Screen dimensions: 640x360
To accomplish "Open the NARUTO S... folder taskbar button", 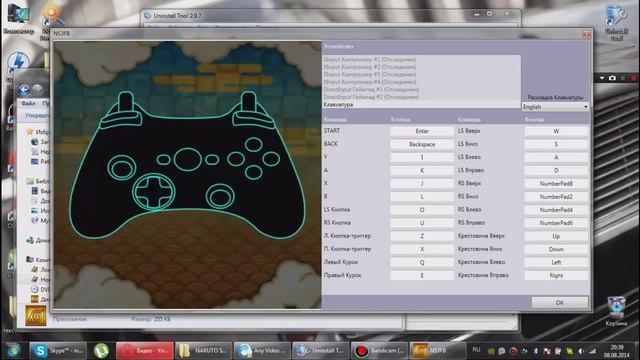I will tap(203, 350).
